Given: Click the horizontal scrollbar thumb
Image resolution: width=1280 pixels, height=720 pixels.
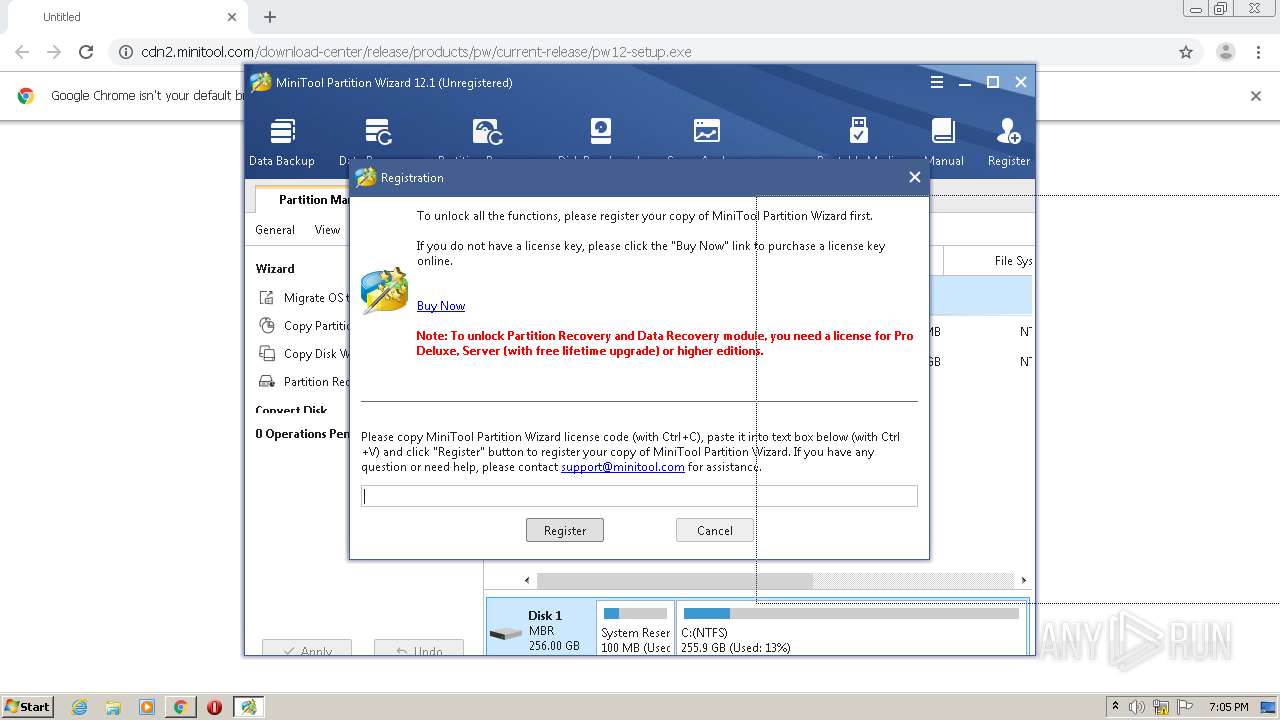Looking at the screenshot, I should 675,580.
